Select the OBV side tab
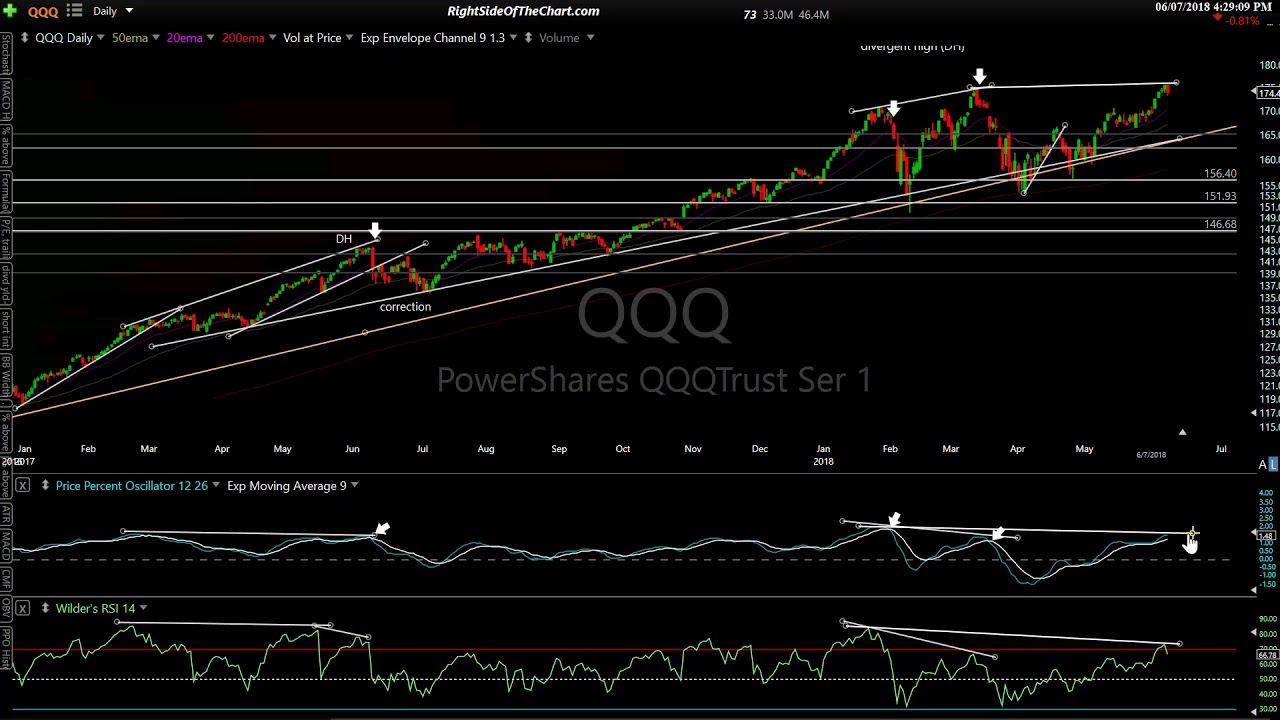1280x720 pixels. pyautogui.click(x=6, y=607)
